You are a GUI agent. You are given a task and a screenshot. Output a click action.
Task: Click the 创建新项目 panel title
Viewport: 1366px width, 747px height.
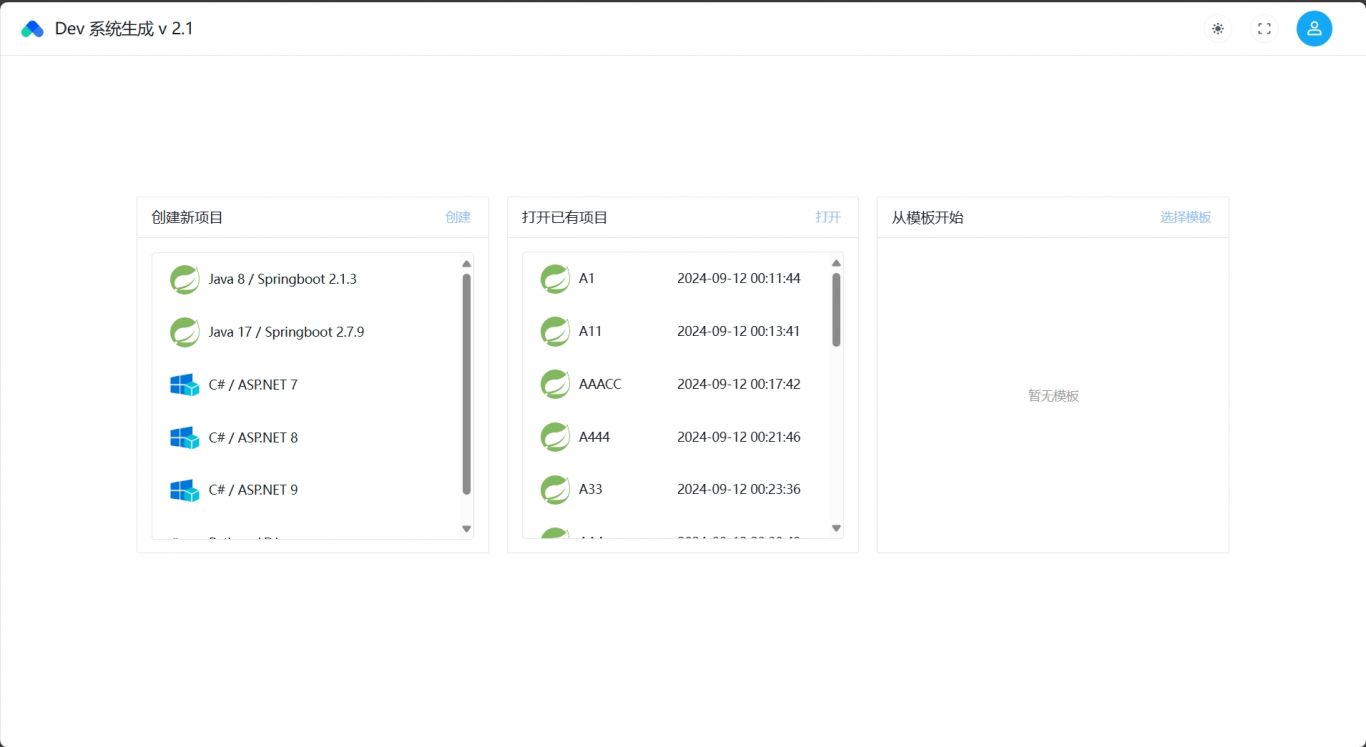(x=188, y=217)
